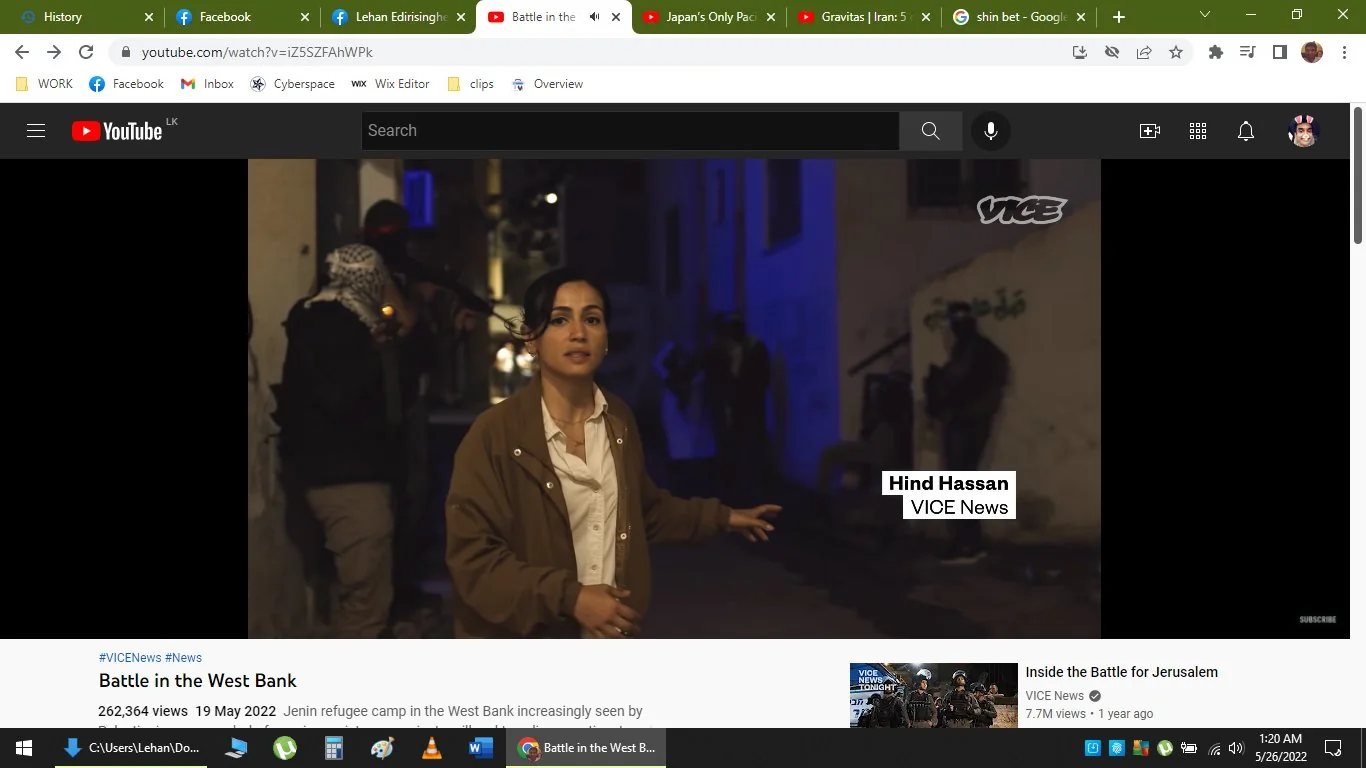Go back in browser history

[22, 52]
